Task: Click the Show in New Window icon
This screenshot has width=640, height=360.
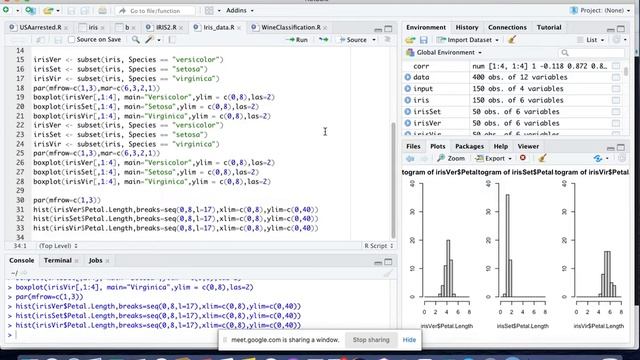Action: point(40,40)
